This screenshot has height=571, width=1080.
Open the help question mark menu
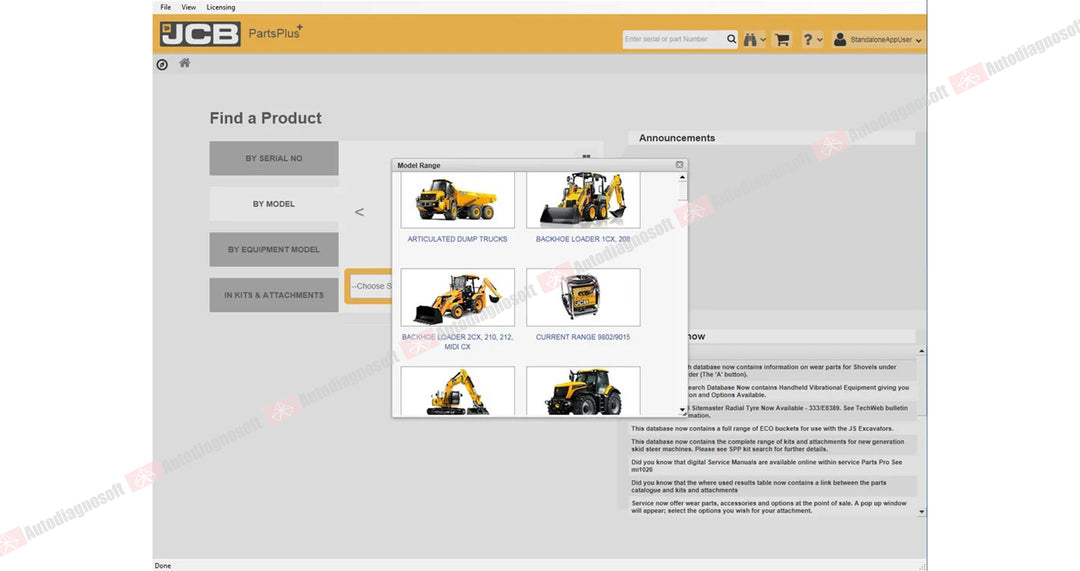click(x=808, y=39)
